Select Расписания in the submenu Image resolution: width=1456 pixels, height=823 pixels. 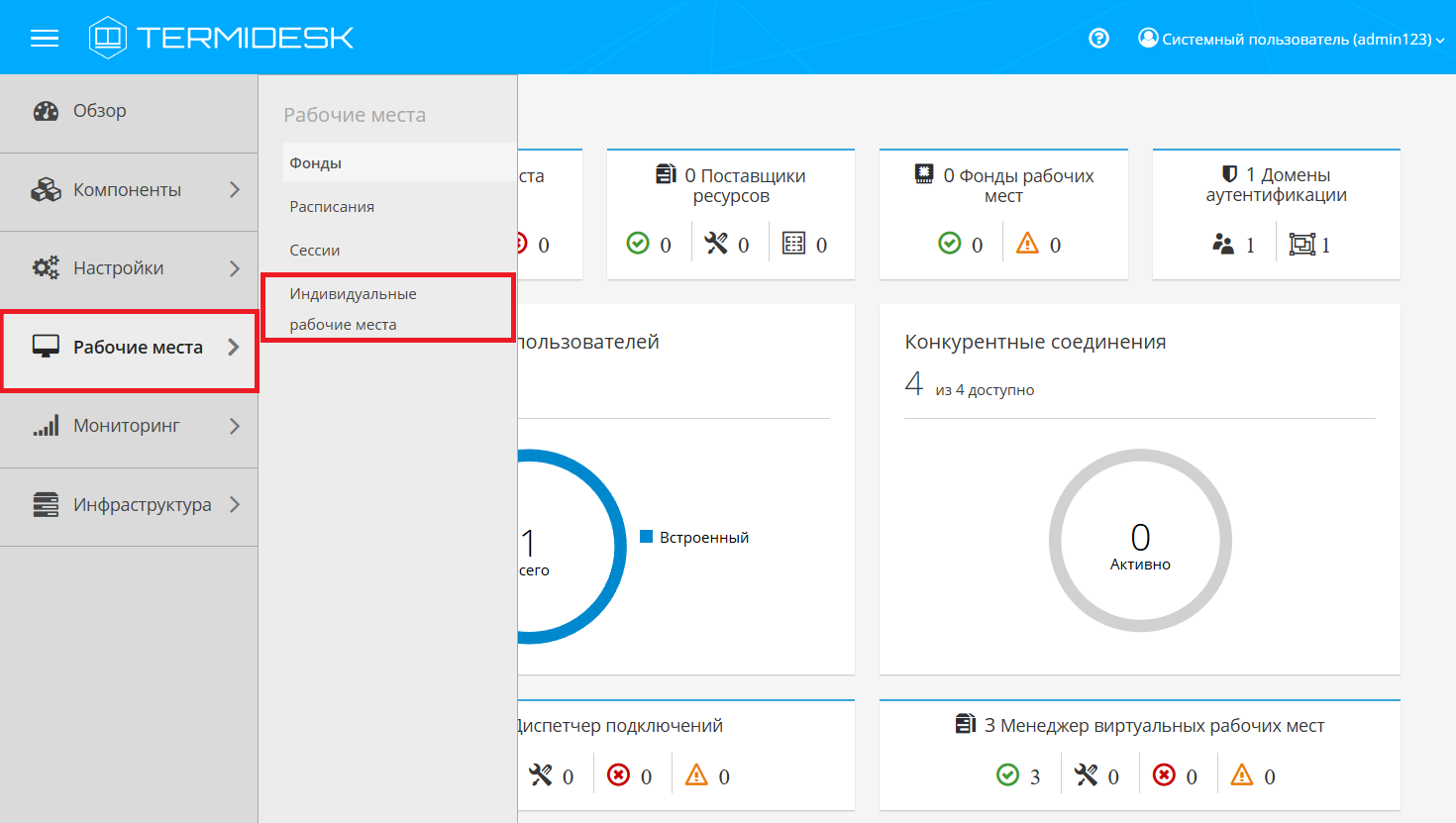332,207
